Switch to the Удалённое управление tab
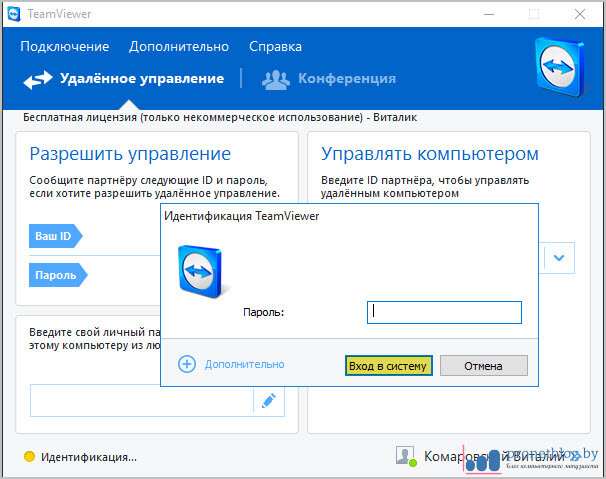This screenshot has height=479, width=606. point(142,78)
